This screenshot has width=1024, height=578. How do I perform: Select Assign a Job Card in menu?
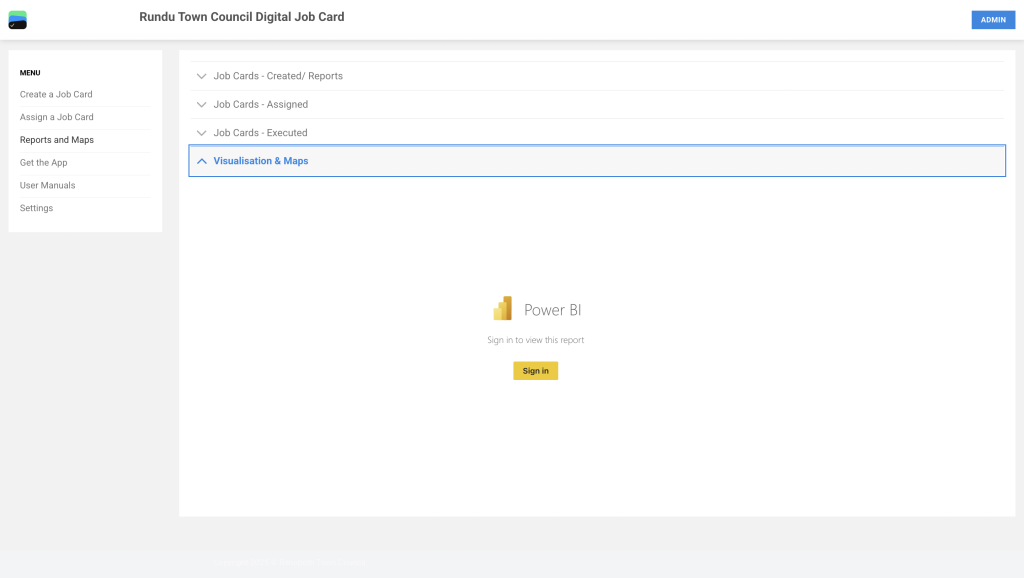tap(57, 117)
